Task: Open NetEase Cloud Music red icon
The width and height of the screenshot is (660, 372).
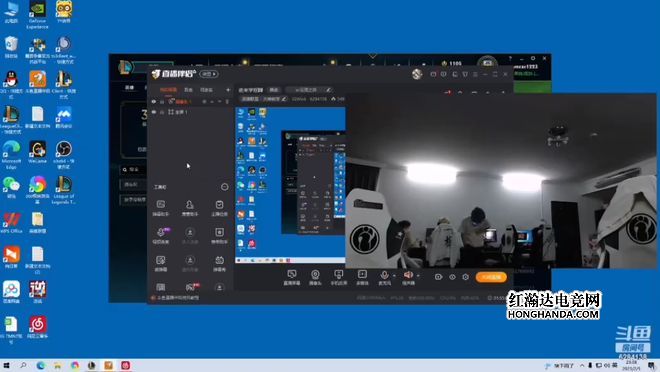Action: tap(37, 327)
